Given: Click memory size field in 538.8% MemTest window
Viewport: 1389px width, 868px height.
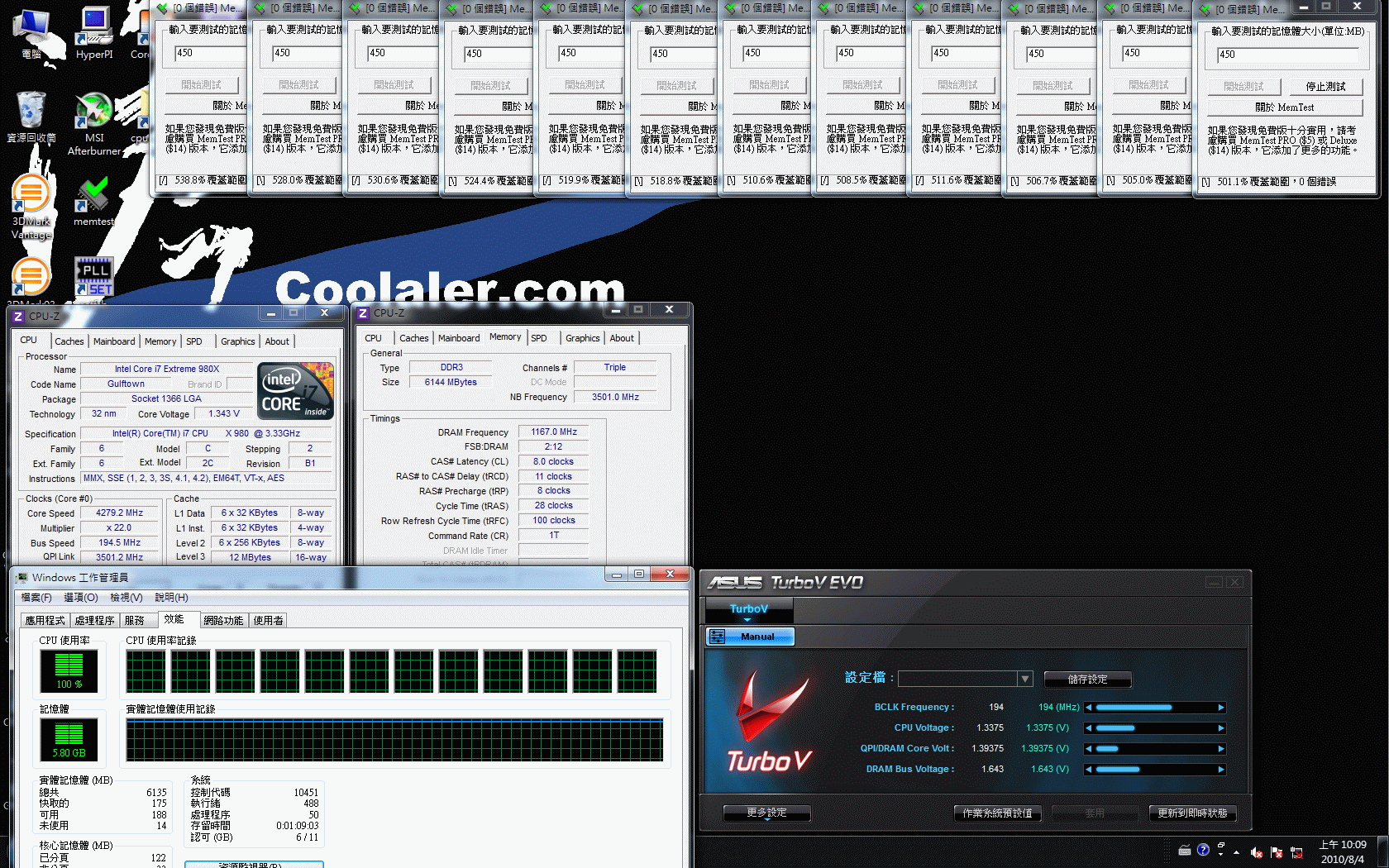Looking at the screenshot, I should pos(211,53).
